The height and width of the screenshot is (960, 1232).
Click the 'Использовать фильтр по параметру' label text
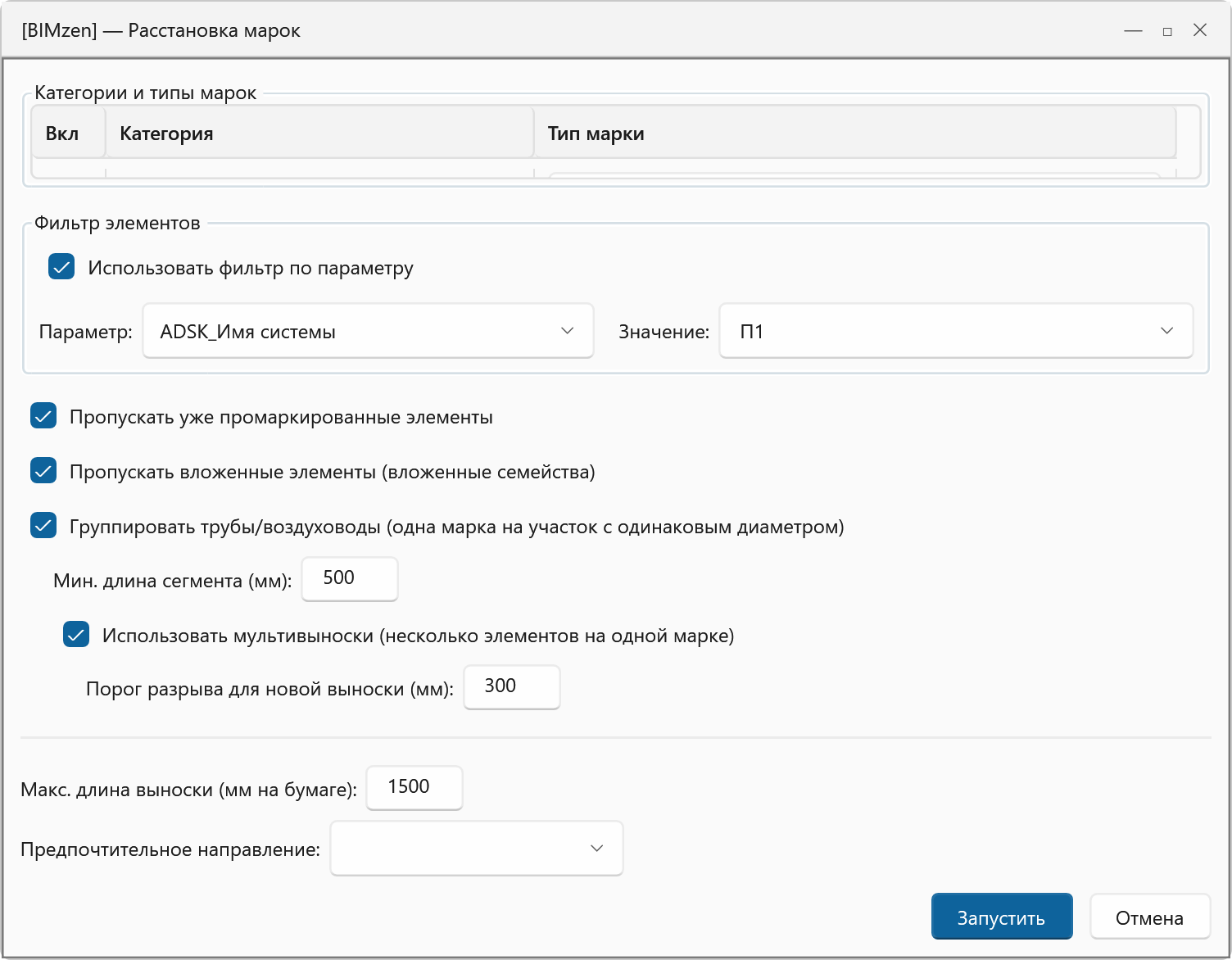[251, 269]
